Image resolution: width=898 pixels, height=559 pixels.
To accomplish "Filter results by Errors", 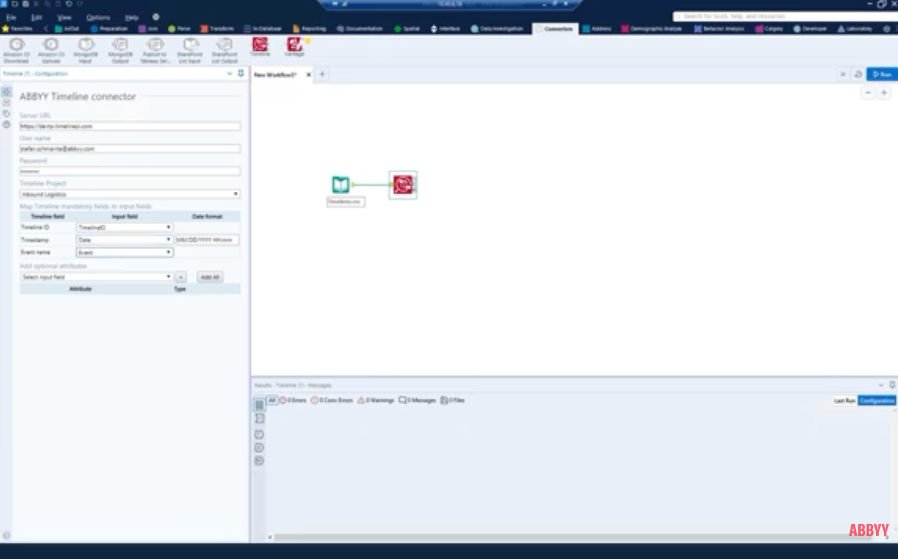I will click(293, 400).
